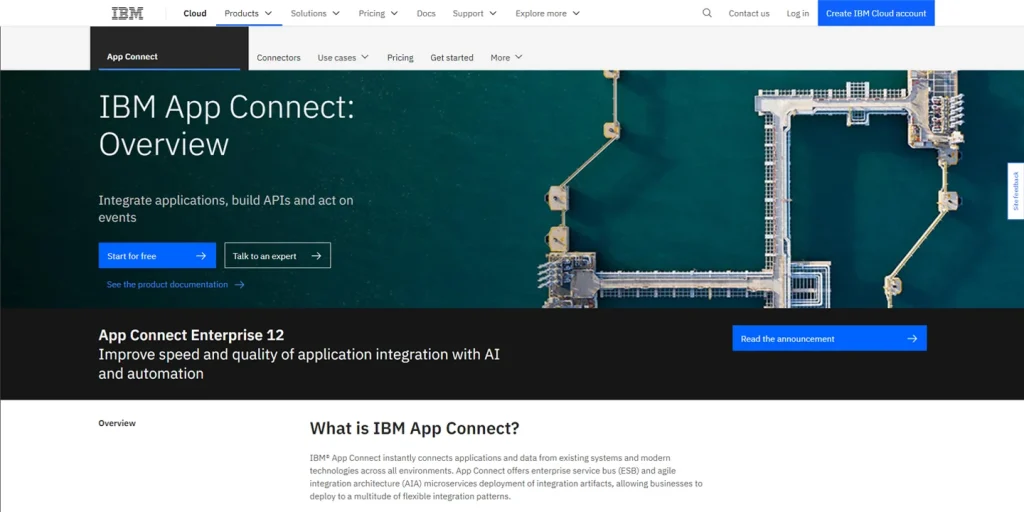The width and height of the screenshot is (1024, 512).
Task: Click Create IBM Cloud account button
Action: (x=876, y=13)
